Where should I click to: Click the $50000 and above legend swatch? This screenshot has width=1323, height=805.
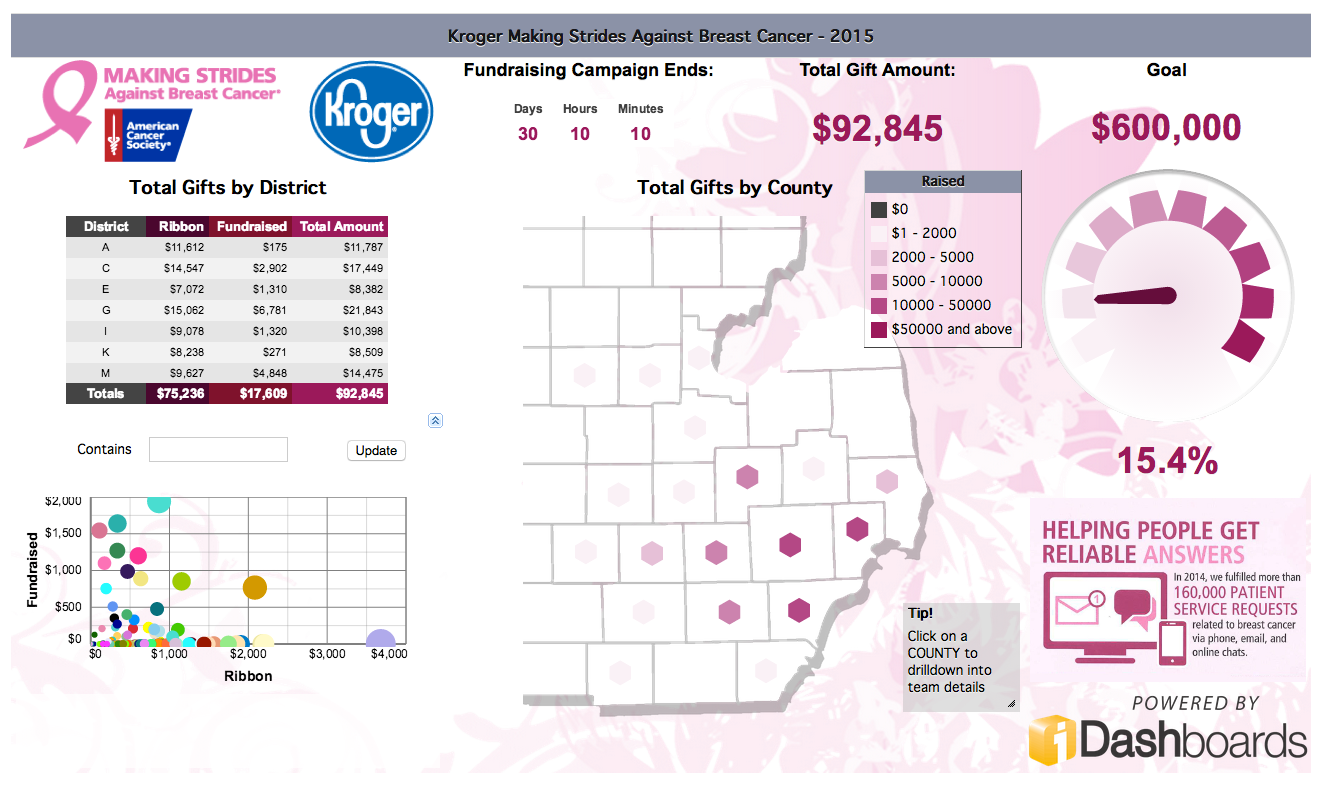pos(878,330)
